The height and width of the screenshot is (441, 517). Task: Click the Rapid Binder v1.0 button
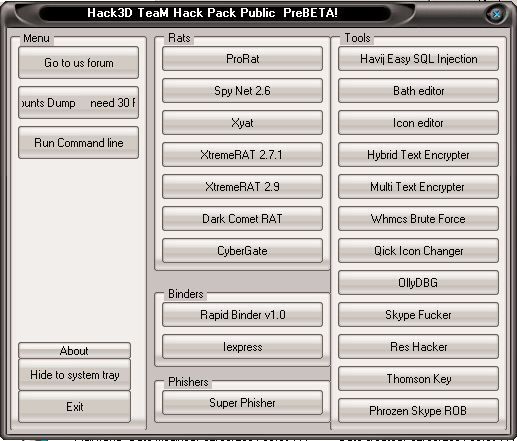coord(242,315)
